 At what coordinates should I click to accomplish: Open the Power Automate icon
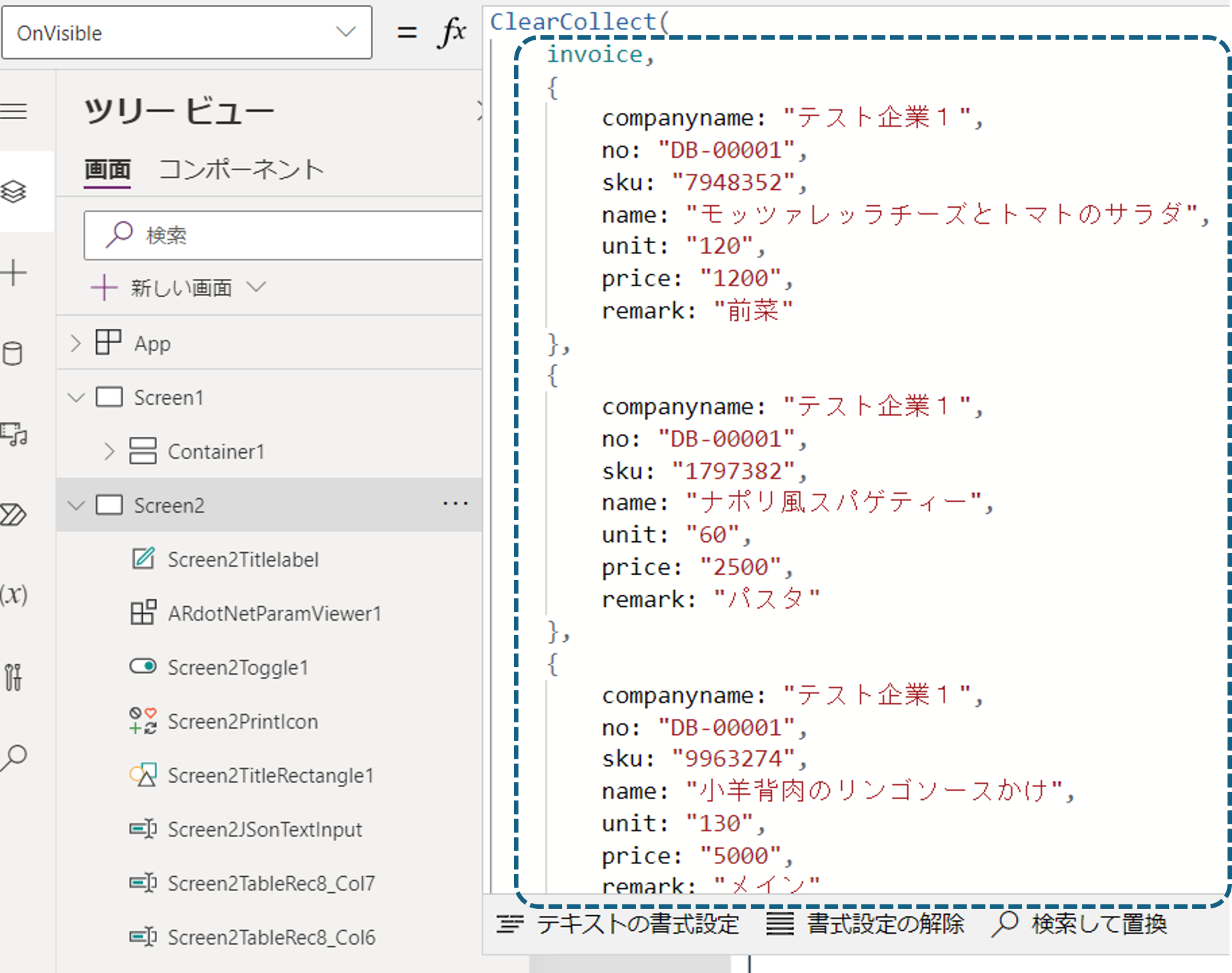(x=13, y=514)
